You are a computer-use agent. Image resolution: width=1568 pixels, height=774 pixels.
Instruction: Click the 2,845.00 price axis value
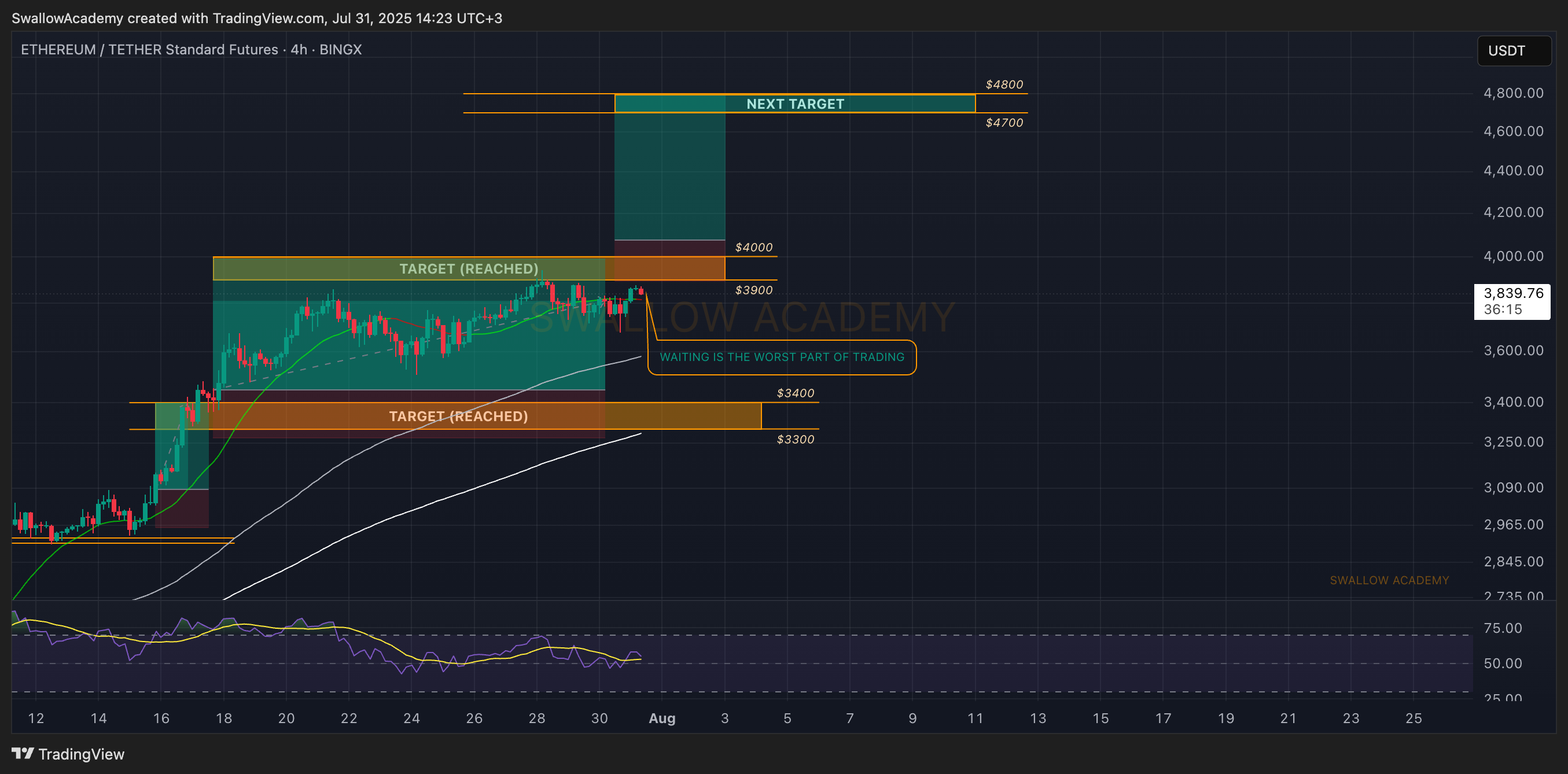tap(1513, 562)
